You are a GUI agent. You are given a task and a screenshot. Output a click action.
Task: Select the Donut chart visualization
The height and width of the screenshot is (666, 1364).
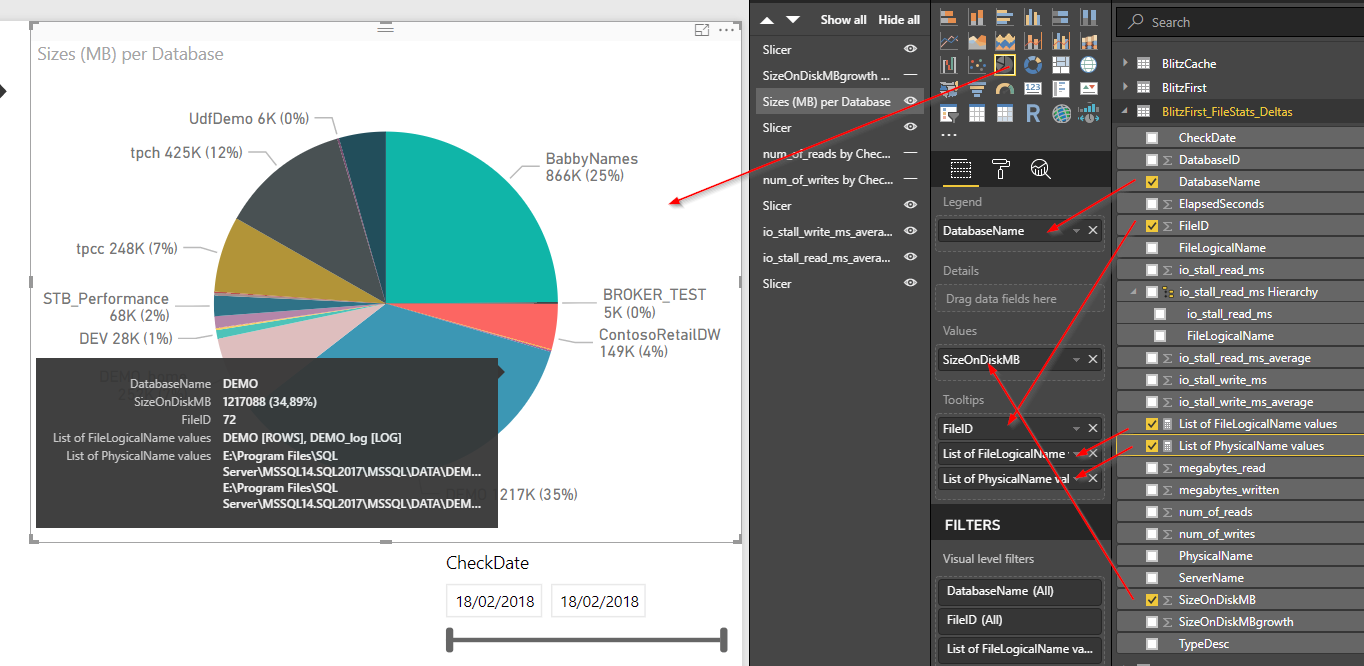[1033, 65]
